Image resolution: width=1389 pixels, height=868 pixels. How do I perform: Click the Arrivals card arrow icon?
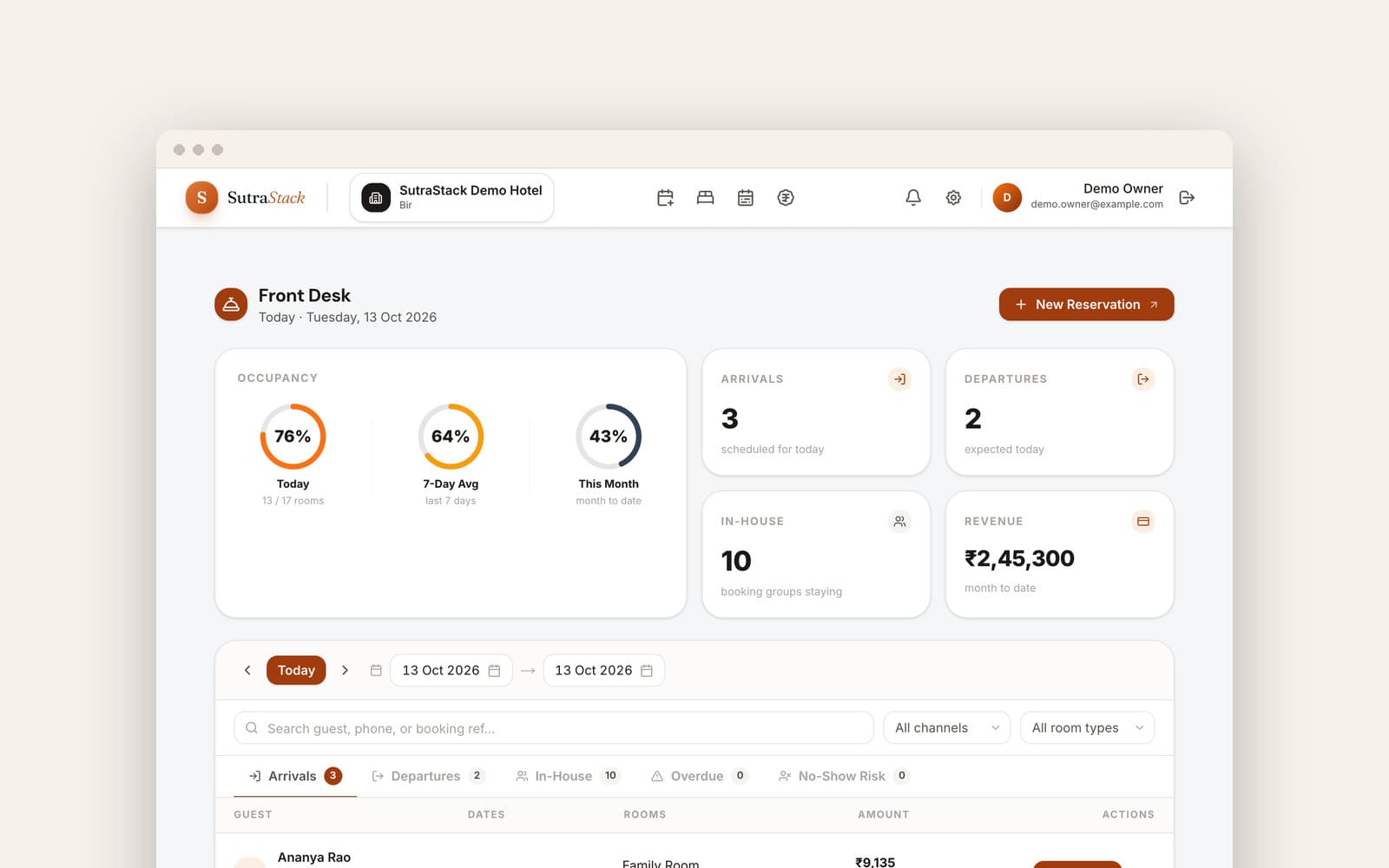(899, 379)
